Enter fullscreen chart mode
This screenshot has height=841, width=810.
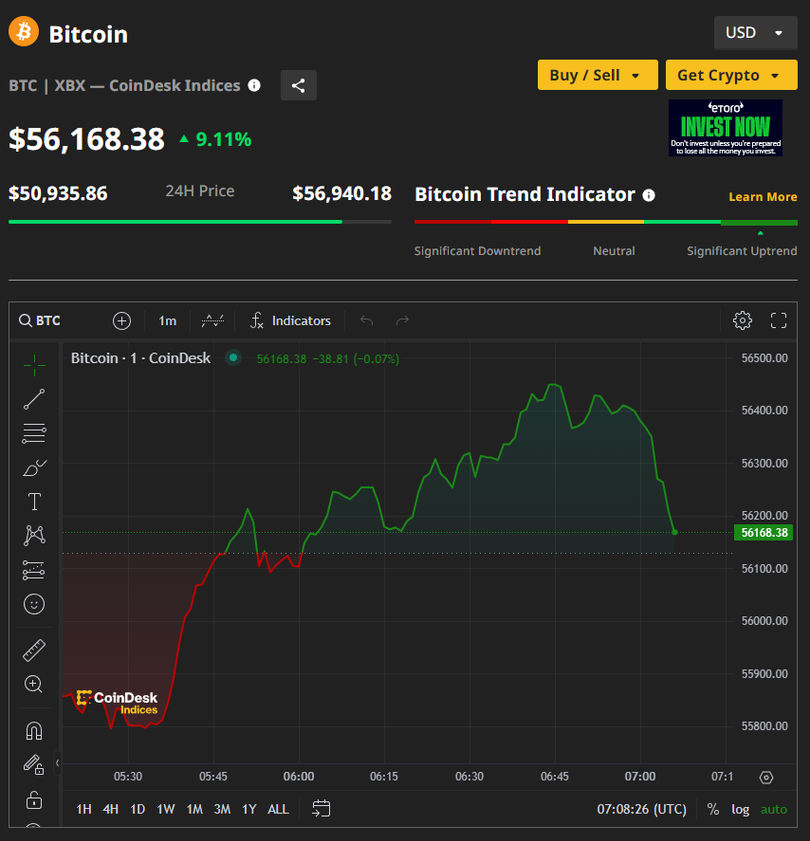(779, 320)
